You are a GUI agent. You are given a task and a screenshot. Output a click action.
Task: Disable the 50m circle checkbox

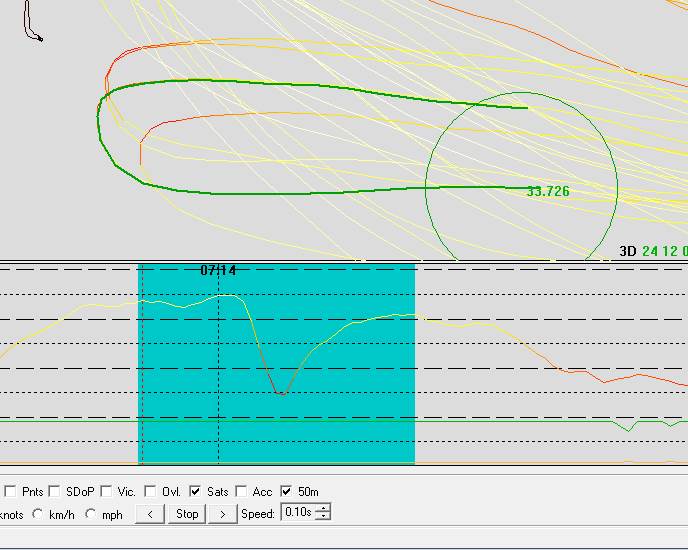pos(287,492)
